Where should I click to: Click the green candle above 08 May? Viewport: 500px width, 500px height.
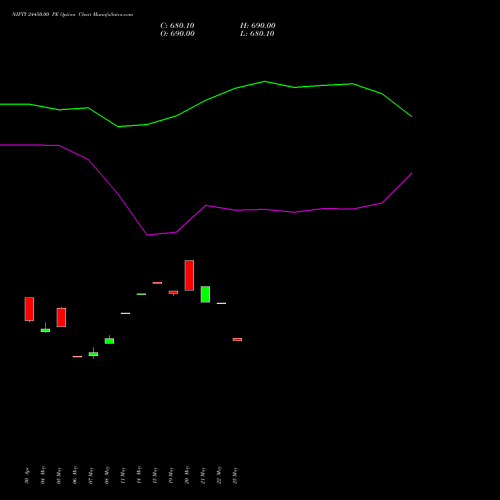(109, 341)
